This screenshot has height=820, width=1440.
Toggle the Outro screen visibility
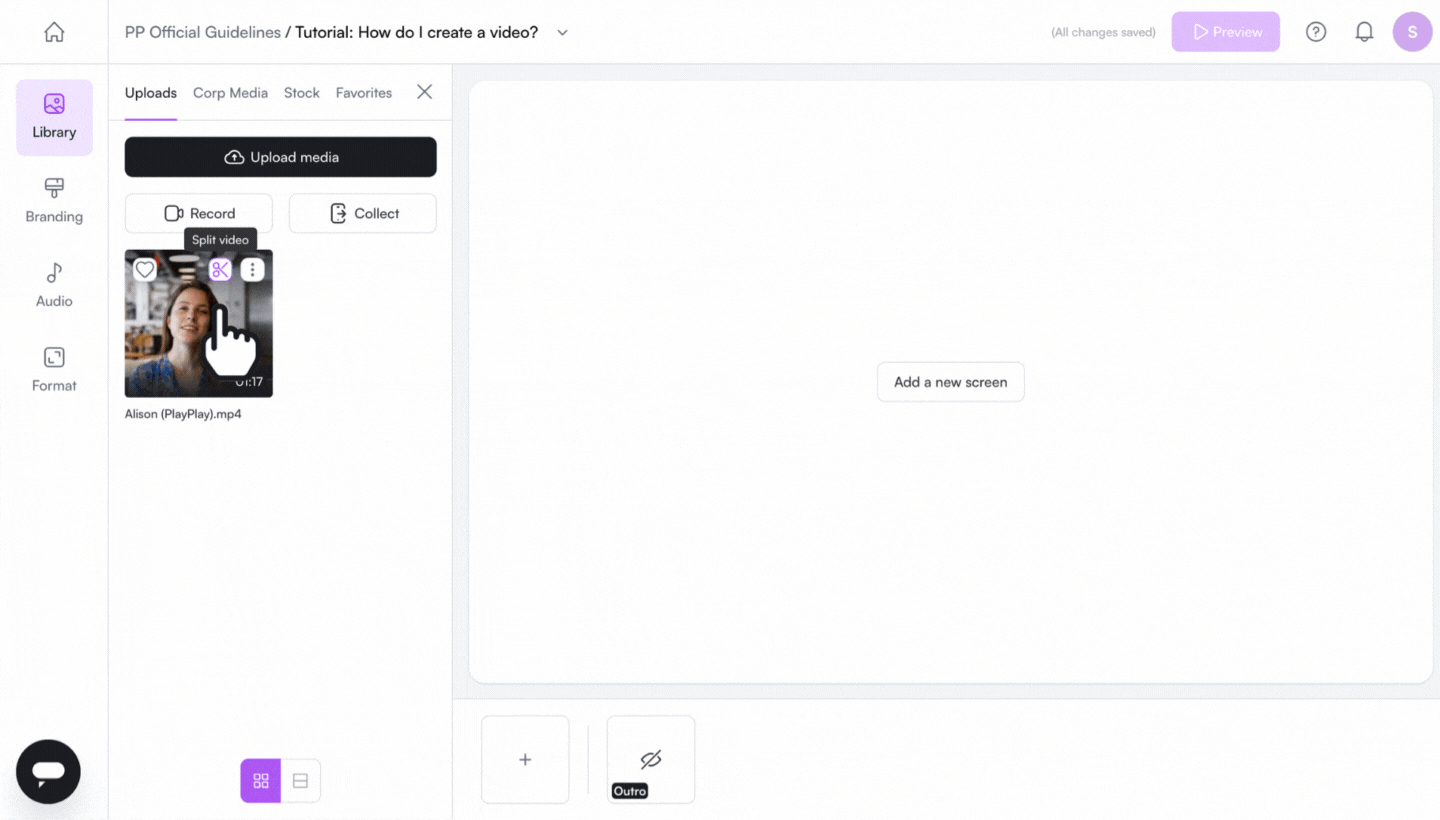[651, 759]
